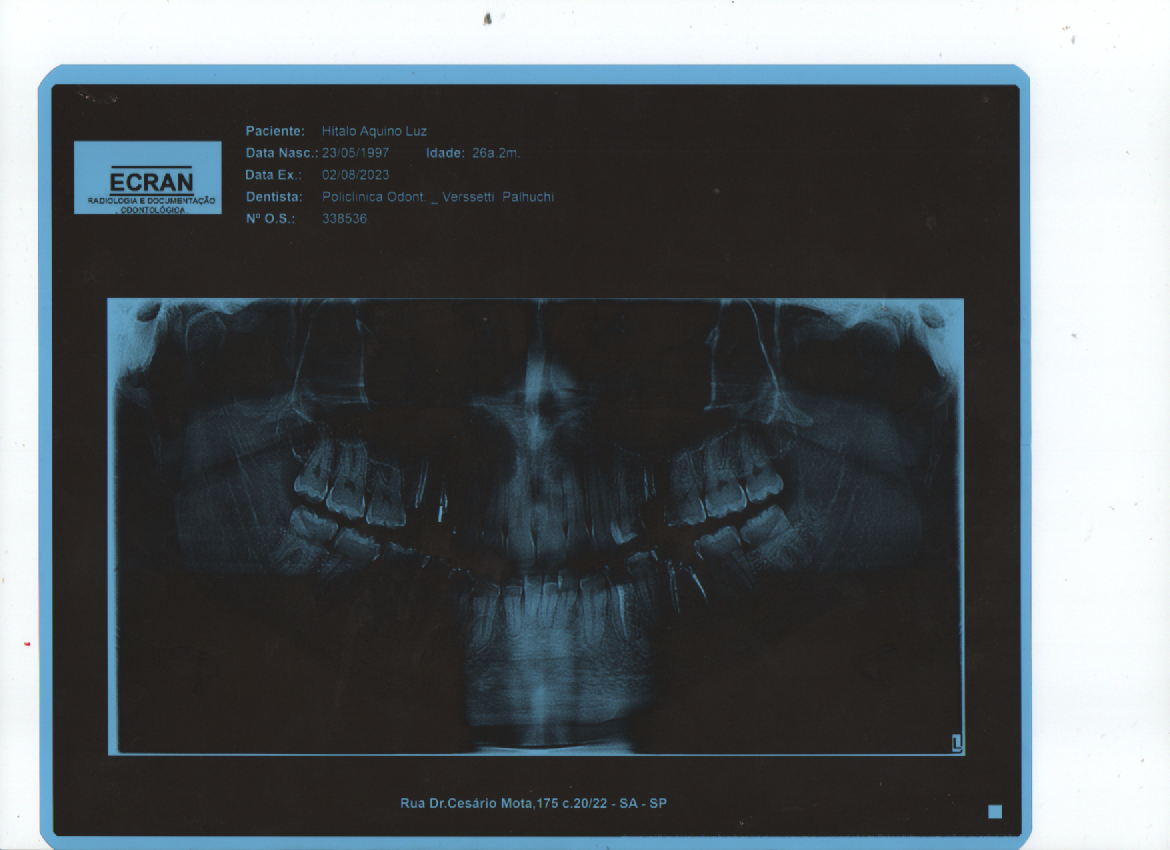This screenshot has width=1170, height=850.
Task: Click the 'L' side marker on radiograph
Action: (957, 743)
